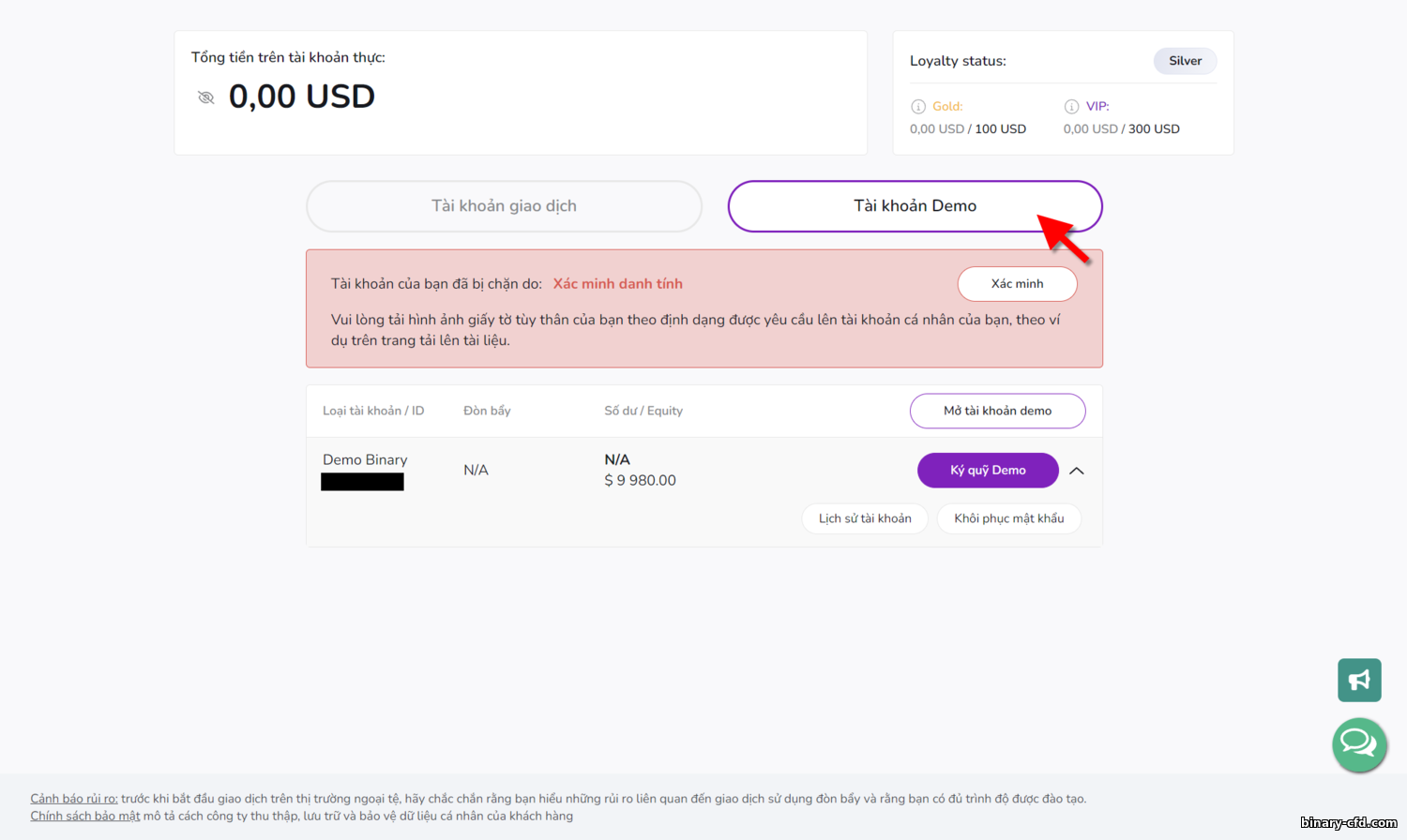Switch to Tài khoản giao dịch tab
Viewport: 1407px width, 840px height.
point(504,206)
